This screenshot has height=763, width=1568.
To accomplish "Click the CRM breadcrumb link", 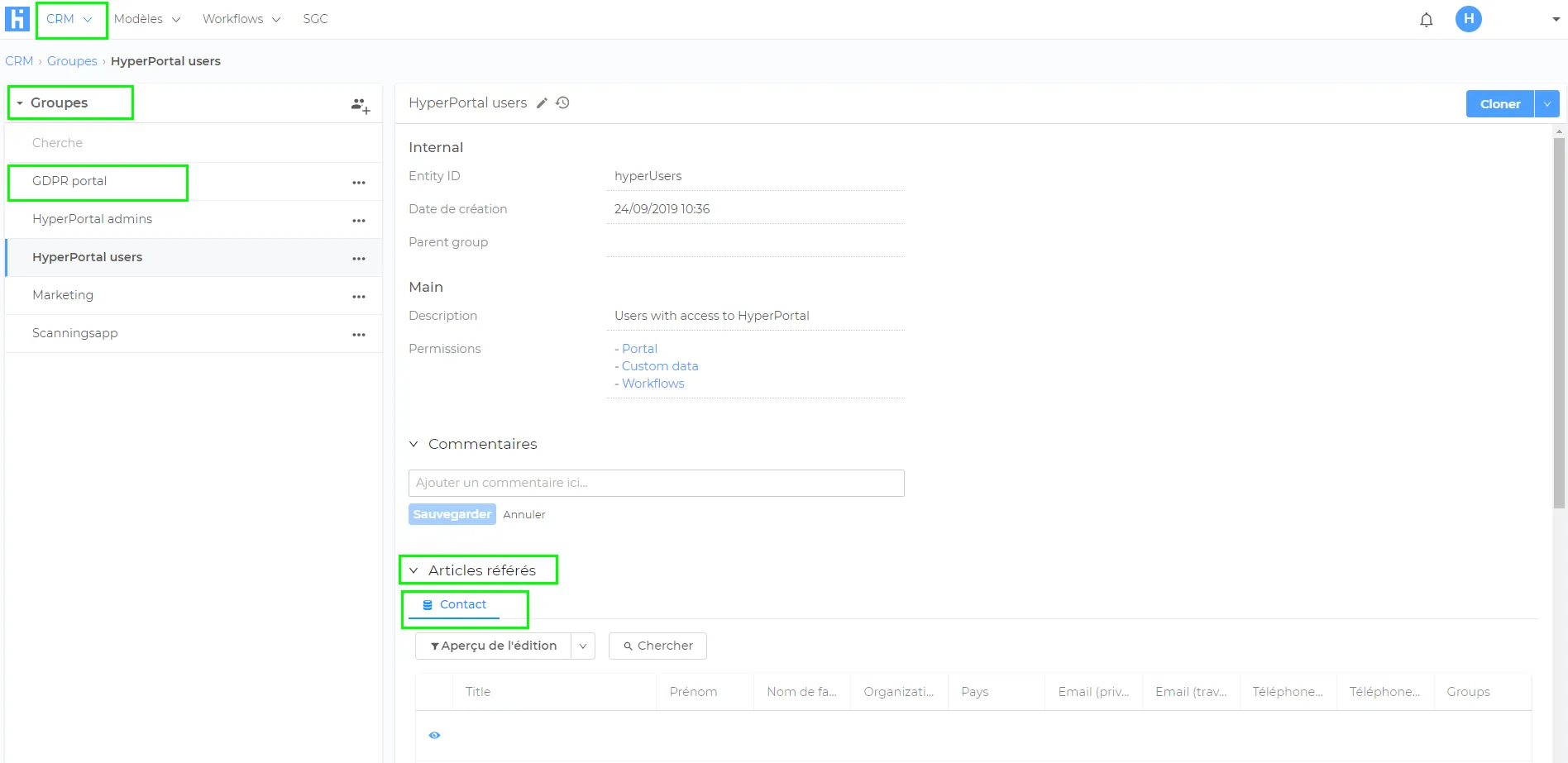I will click(x=19, y=61).
